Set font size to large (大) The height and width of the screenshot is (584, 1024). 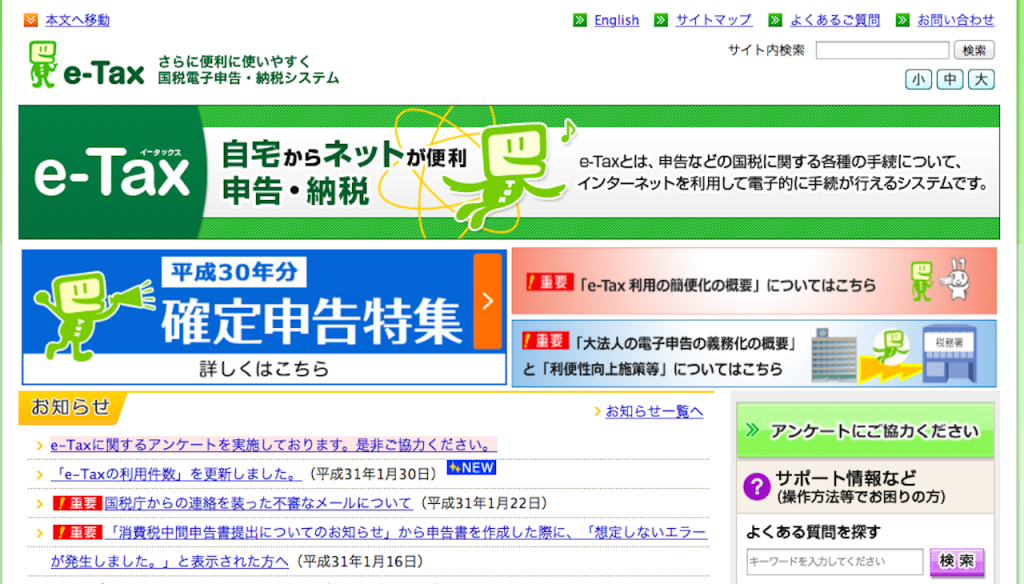pyautogui.click(x=982, y=79)
